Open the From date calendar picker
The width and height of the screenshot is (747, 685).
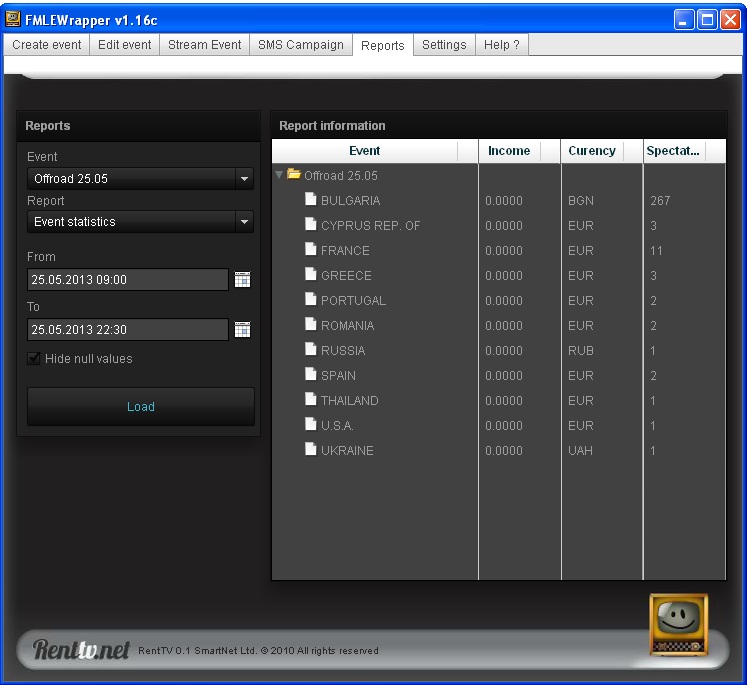(242, 280)
